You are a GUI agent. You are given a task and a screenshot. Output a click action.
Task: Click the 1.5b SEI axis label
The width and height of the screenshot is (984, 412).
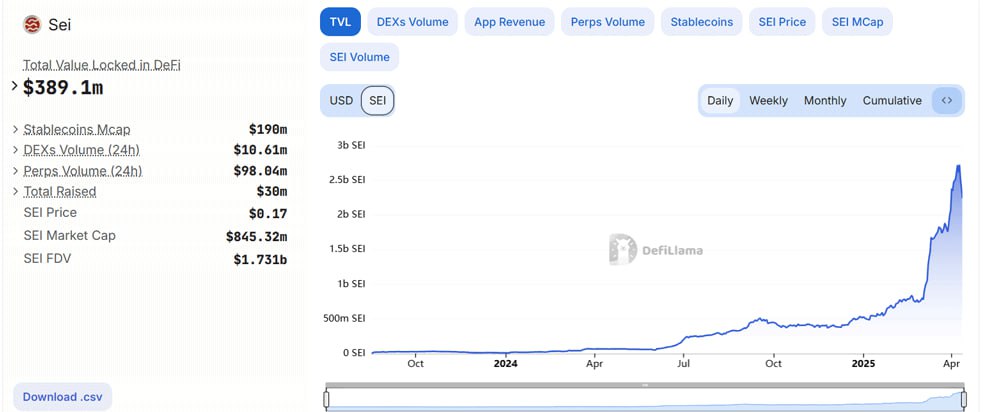point(347,248)
